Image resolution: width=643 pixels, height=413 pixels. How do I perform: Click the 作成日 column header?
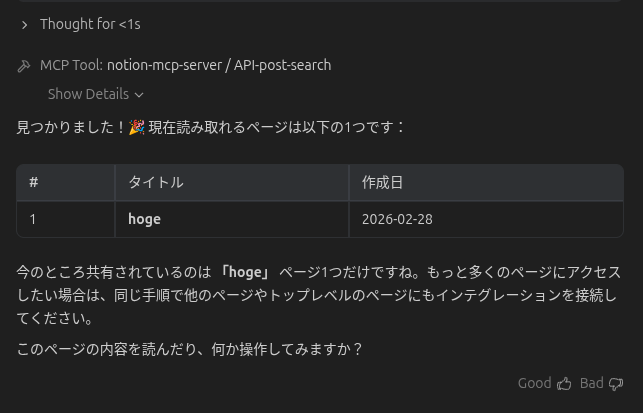click(x=382, y=182)
